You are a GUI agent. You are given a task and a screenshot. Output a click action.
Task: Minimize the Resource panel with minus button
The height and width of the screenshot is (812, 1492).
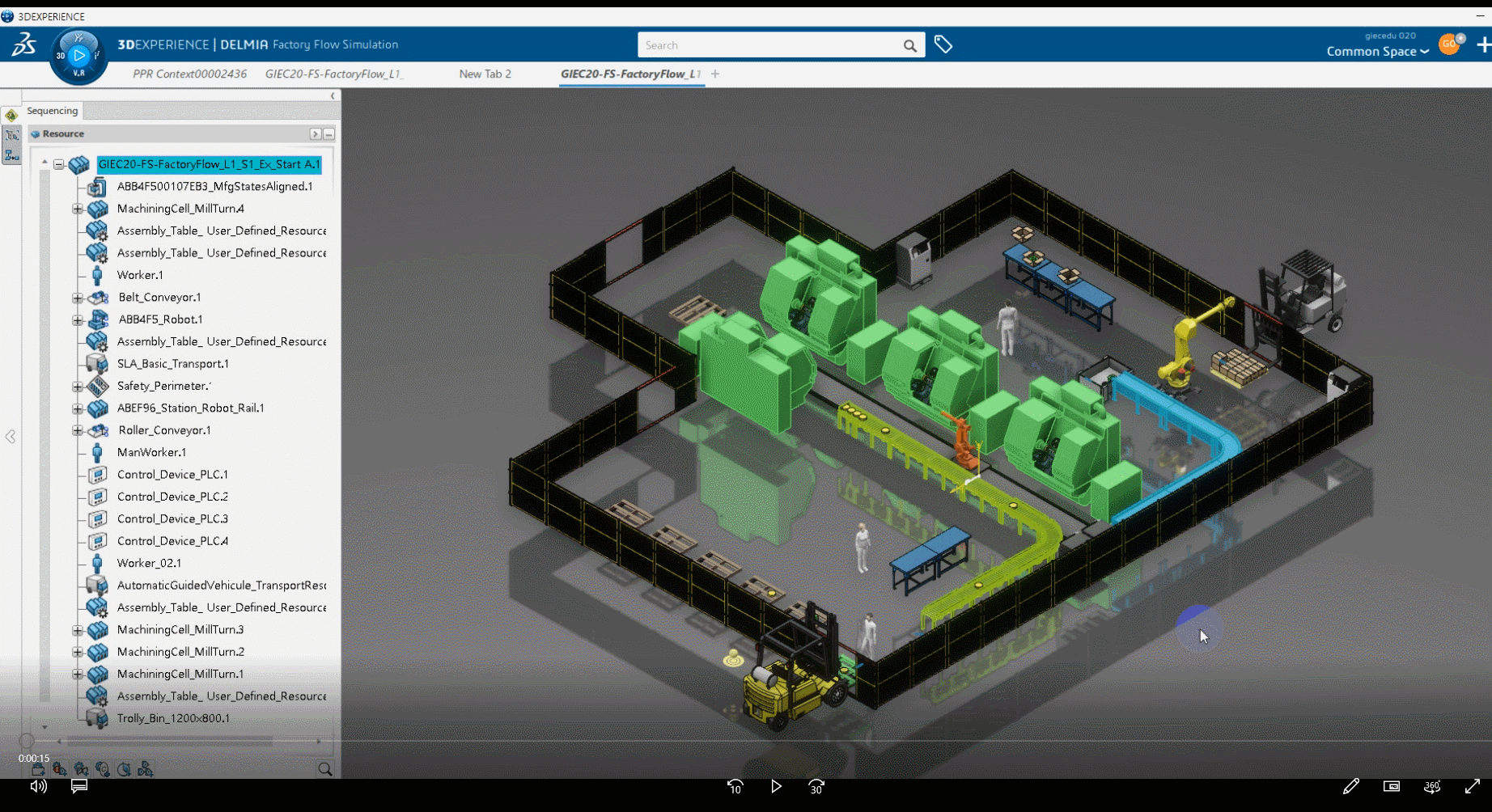pyautogui.click(x=329, y=134)
